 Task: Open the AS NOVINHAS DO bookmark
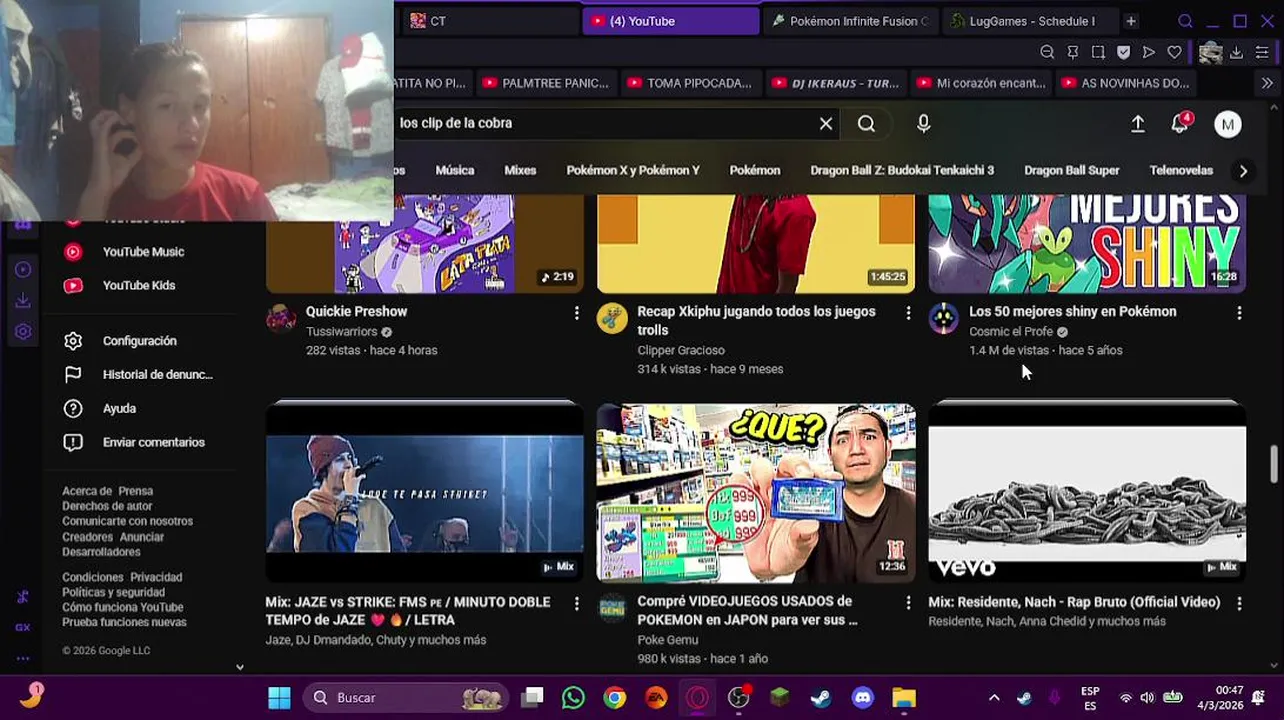click(x=1125, y=83)
